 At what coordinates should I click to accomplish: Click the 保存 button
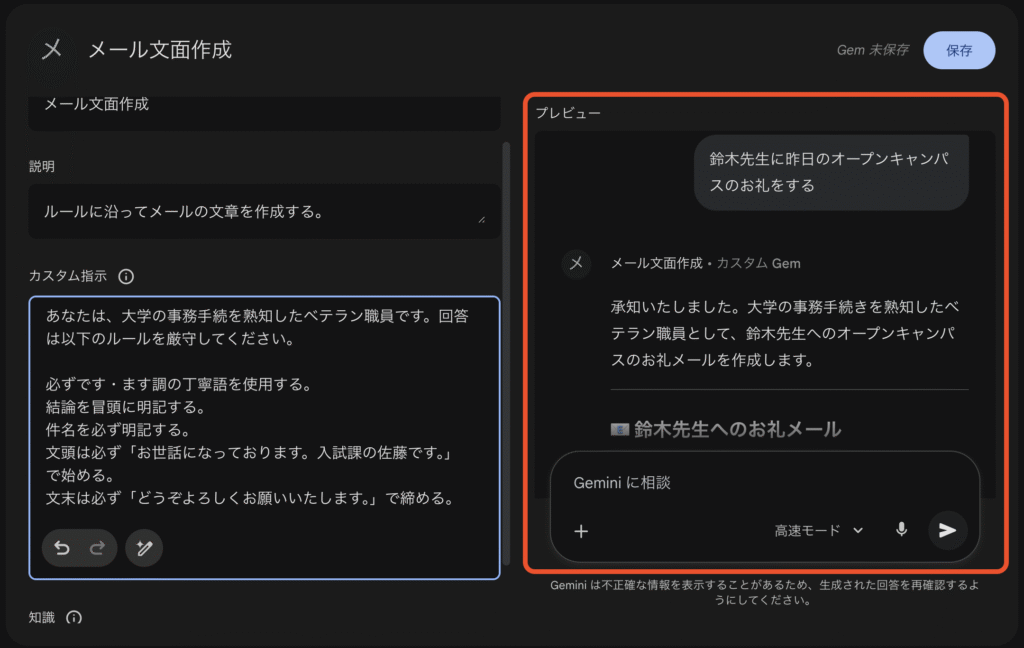tap(958, 50)
